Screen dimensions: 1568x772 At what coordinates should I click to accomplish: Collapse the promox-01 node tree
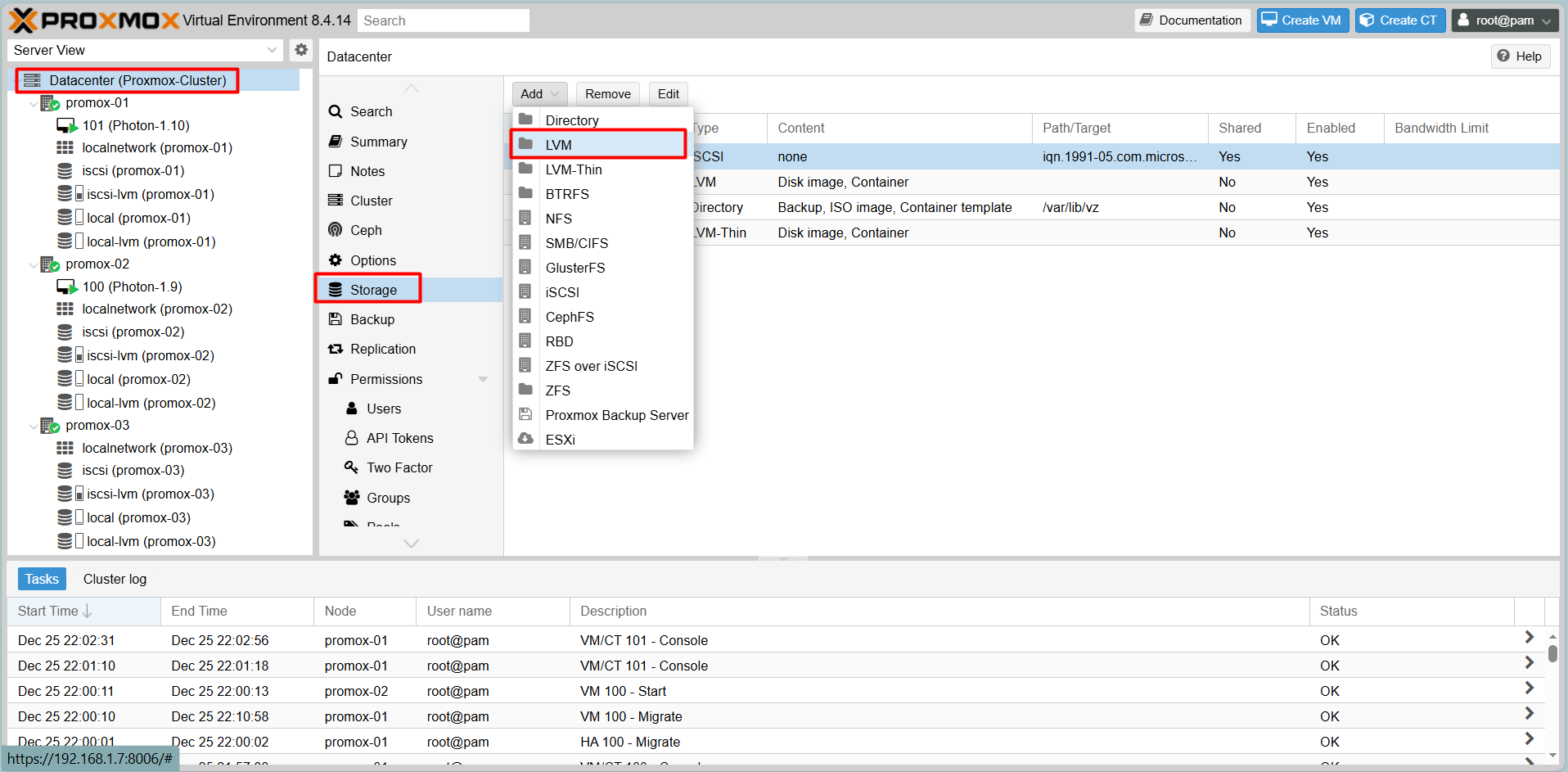(34, 103)
